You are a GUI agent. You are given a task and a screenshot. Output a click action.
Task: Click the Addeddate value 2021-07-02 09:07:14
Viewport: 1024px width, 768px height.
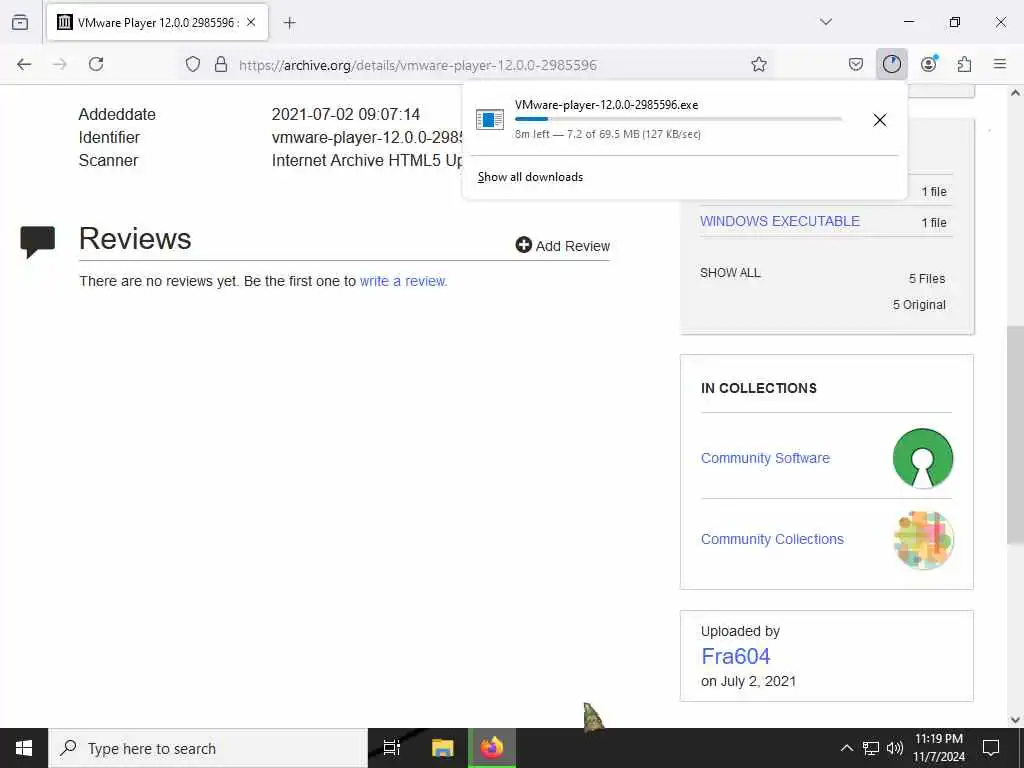point(345,114)
